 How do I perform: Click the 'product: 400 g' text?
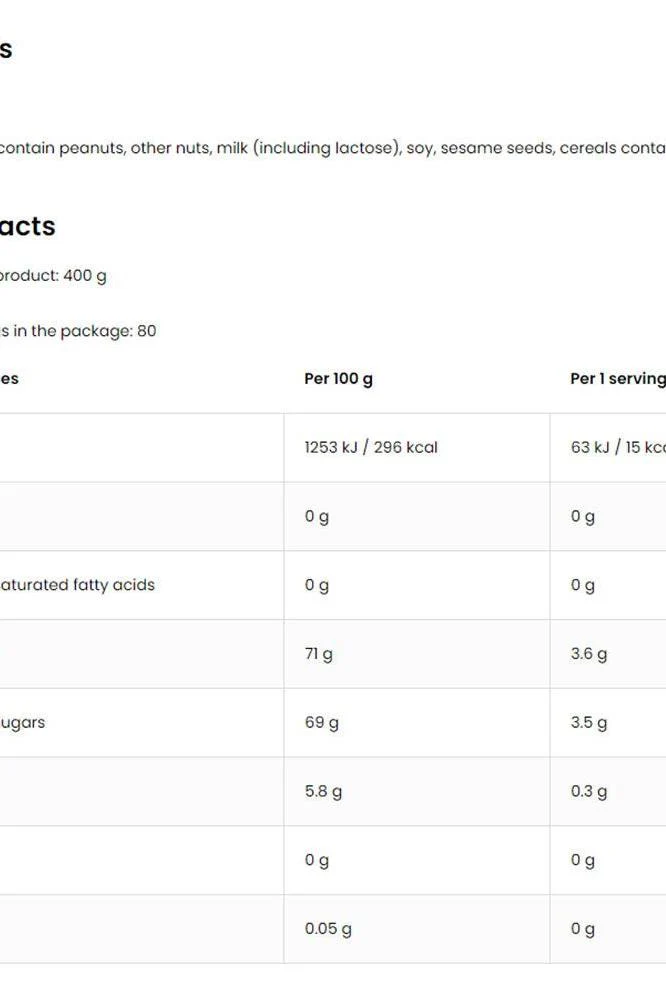coord(53,276)
